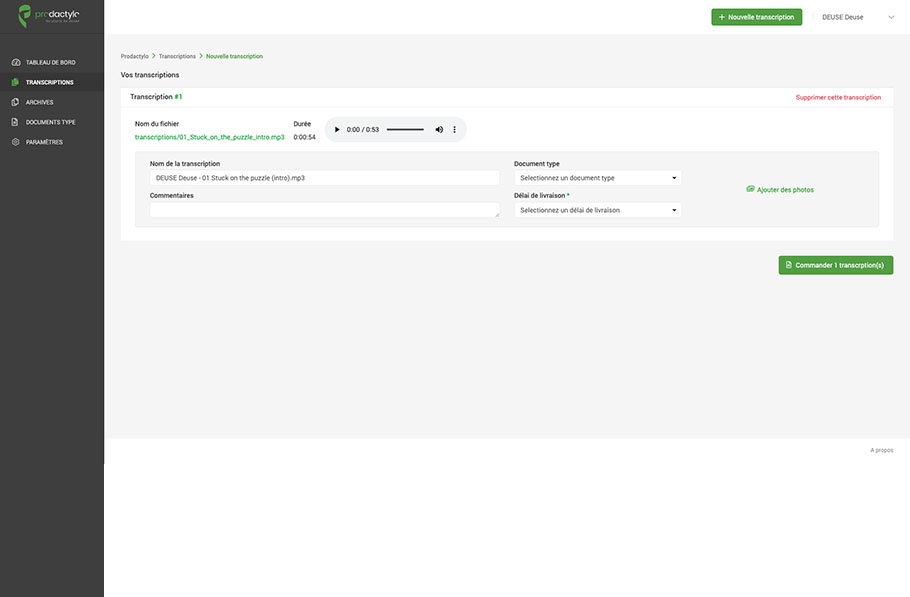This screenshot has width=910, height=597.
Task: Expand the Document type dropdown
Action: (x=598, y=178)
